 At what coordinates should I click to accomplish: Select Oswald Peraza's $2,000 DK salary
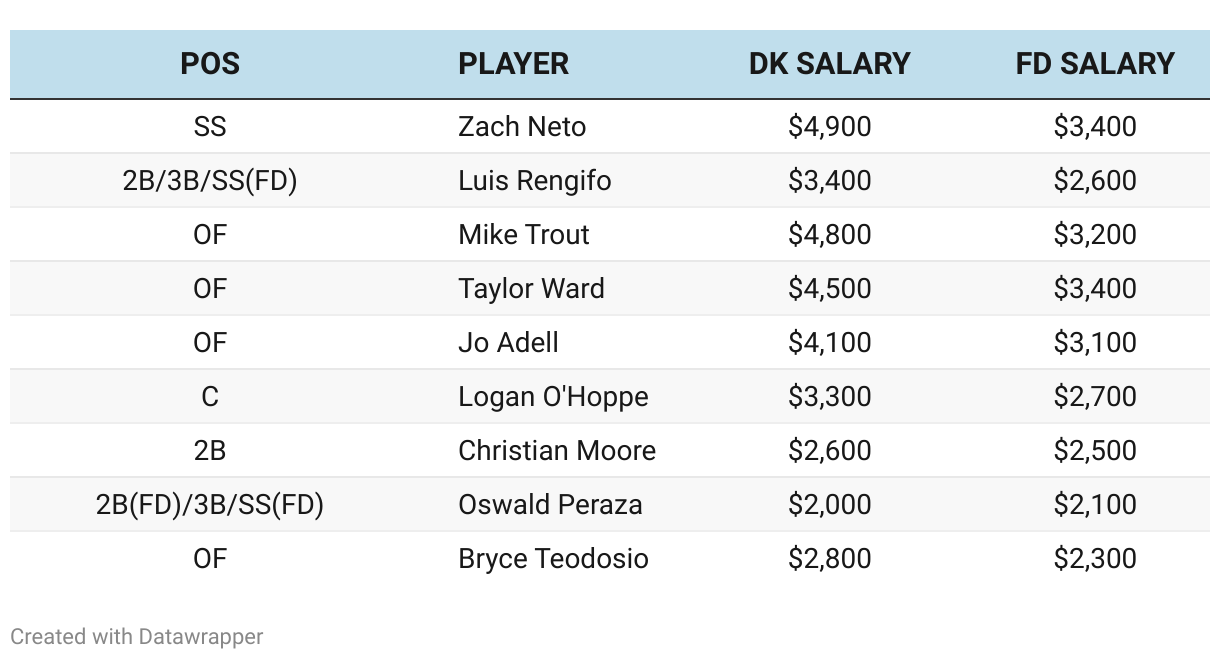point(829,505)
